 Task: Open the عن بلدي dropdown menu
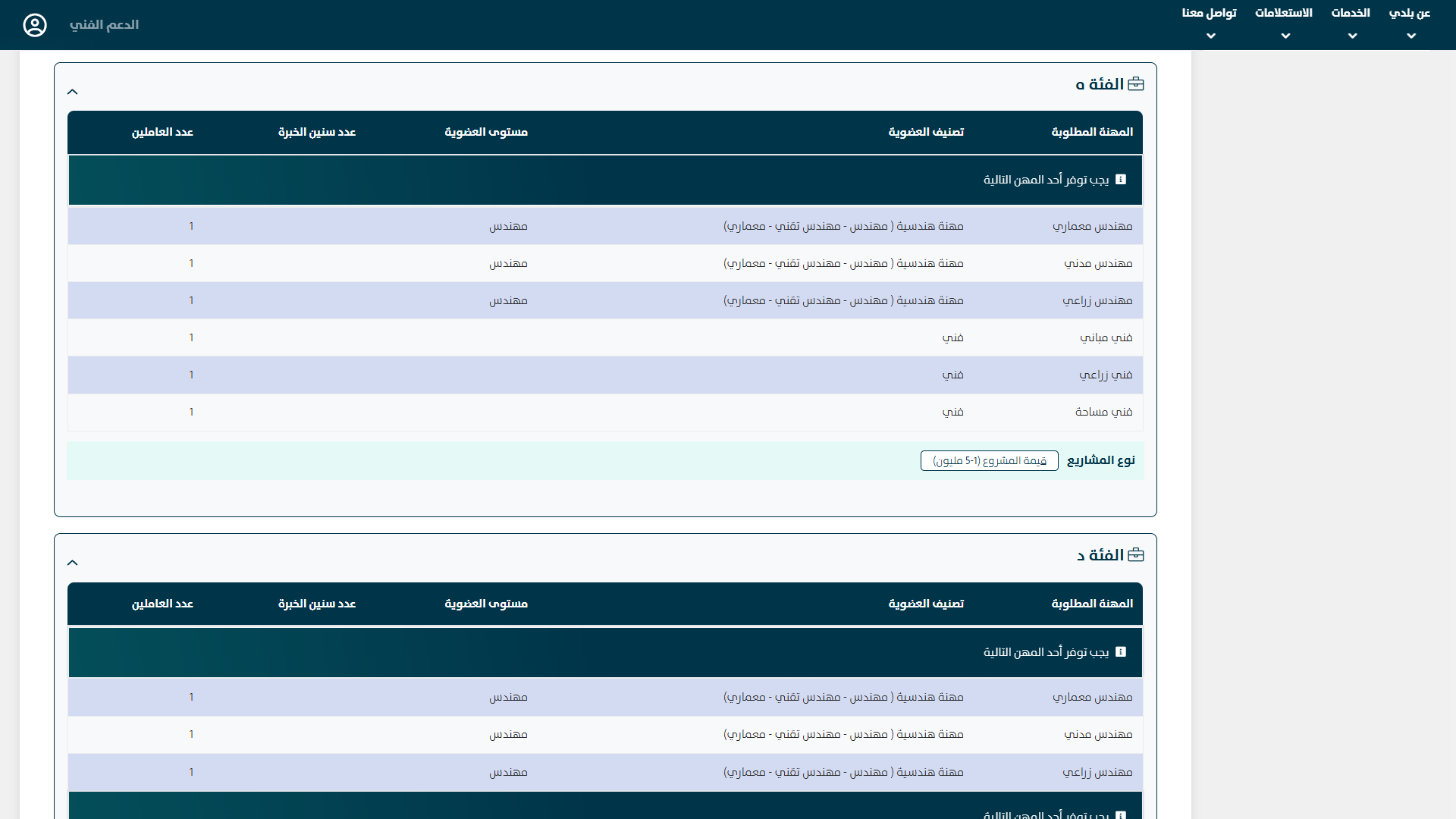pos(1410,23)
